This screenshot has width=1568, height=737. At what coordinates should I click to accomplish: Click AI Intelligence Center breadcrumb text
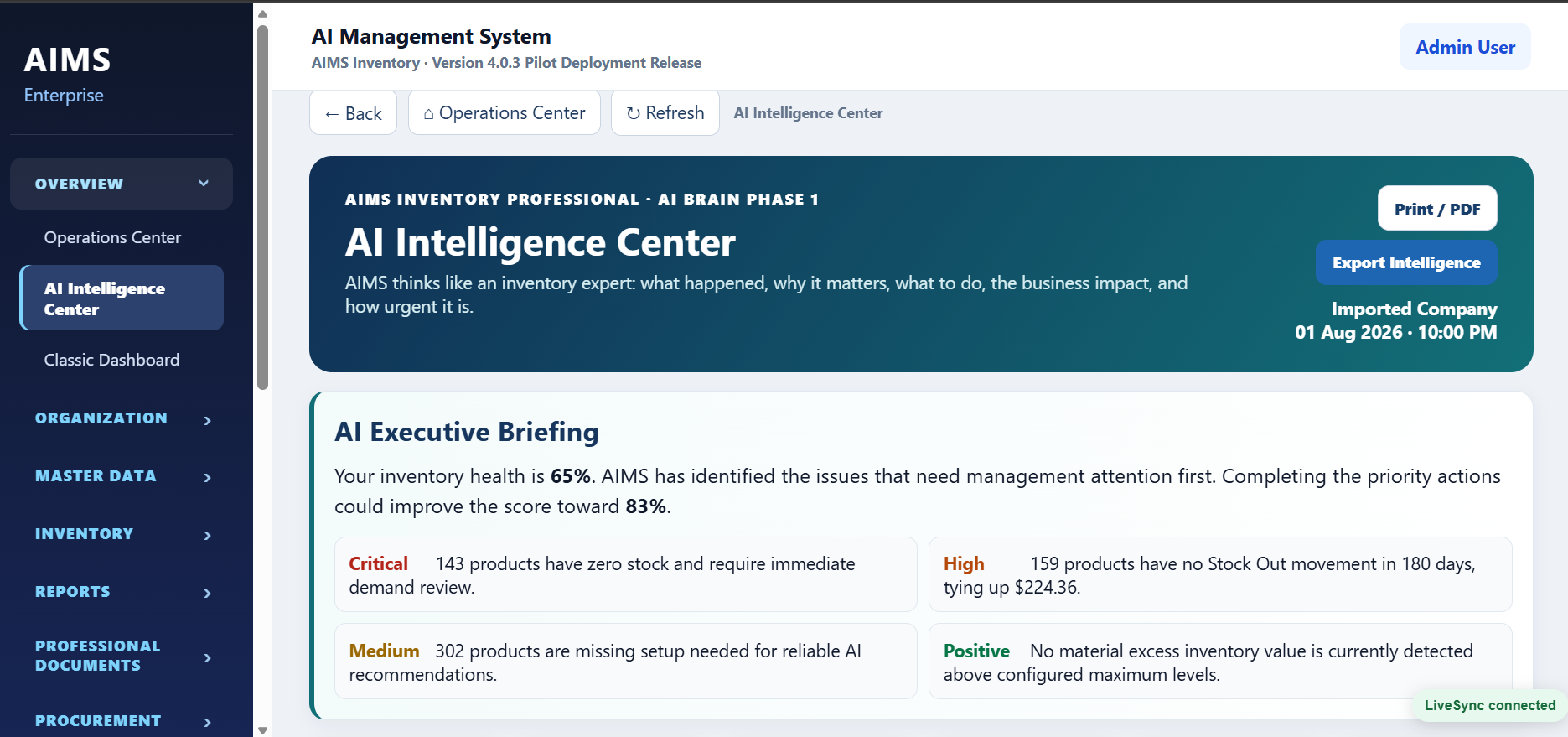pyautogui.click(x=808, y=113)
